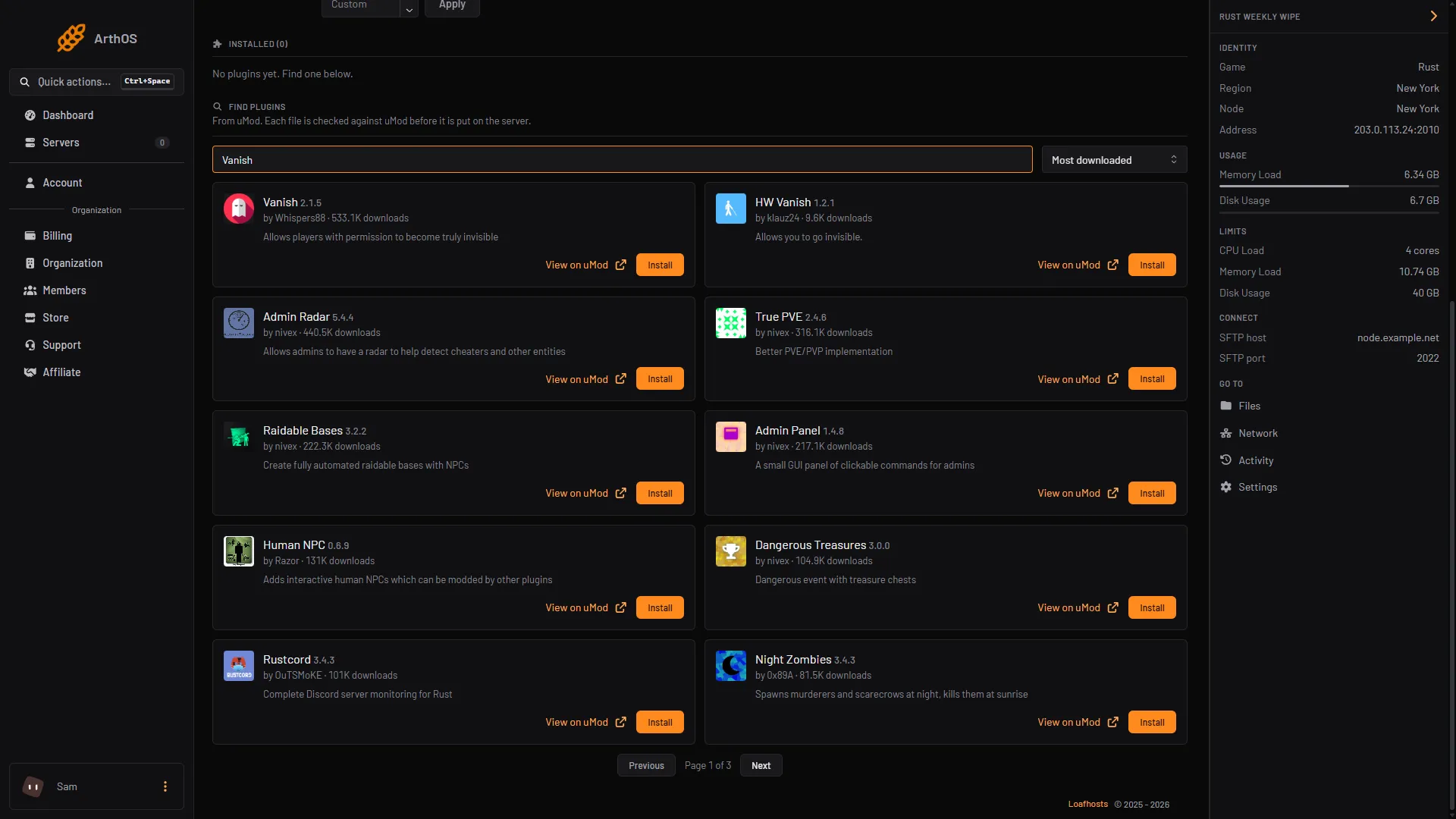The image size is (1456, 819).
Task: Install the Human NPC plugin
Action: (x=660, y=607)
